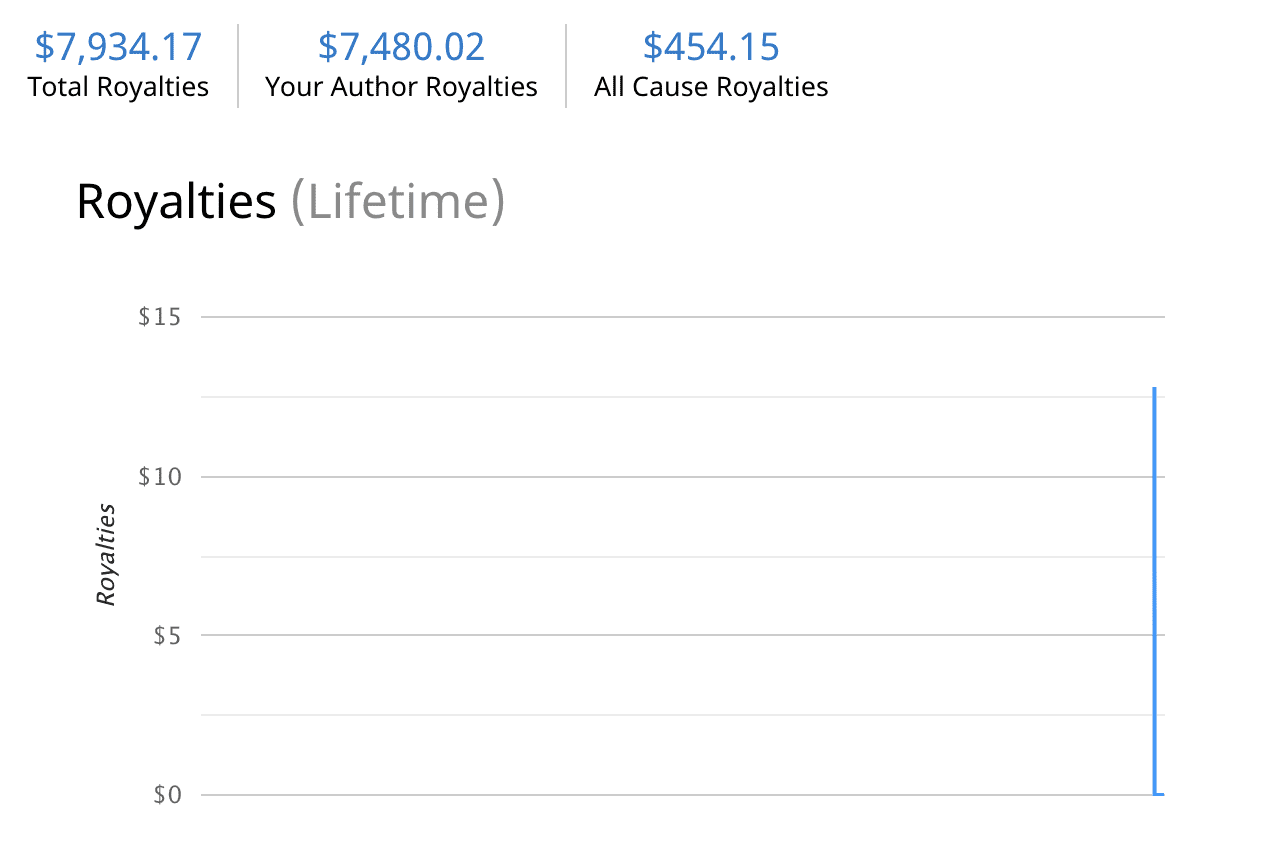This screenshot has width=1284, height=850.
Task: Click the italic Royalties axis title
Action: (106, 554)
